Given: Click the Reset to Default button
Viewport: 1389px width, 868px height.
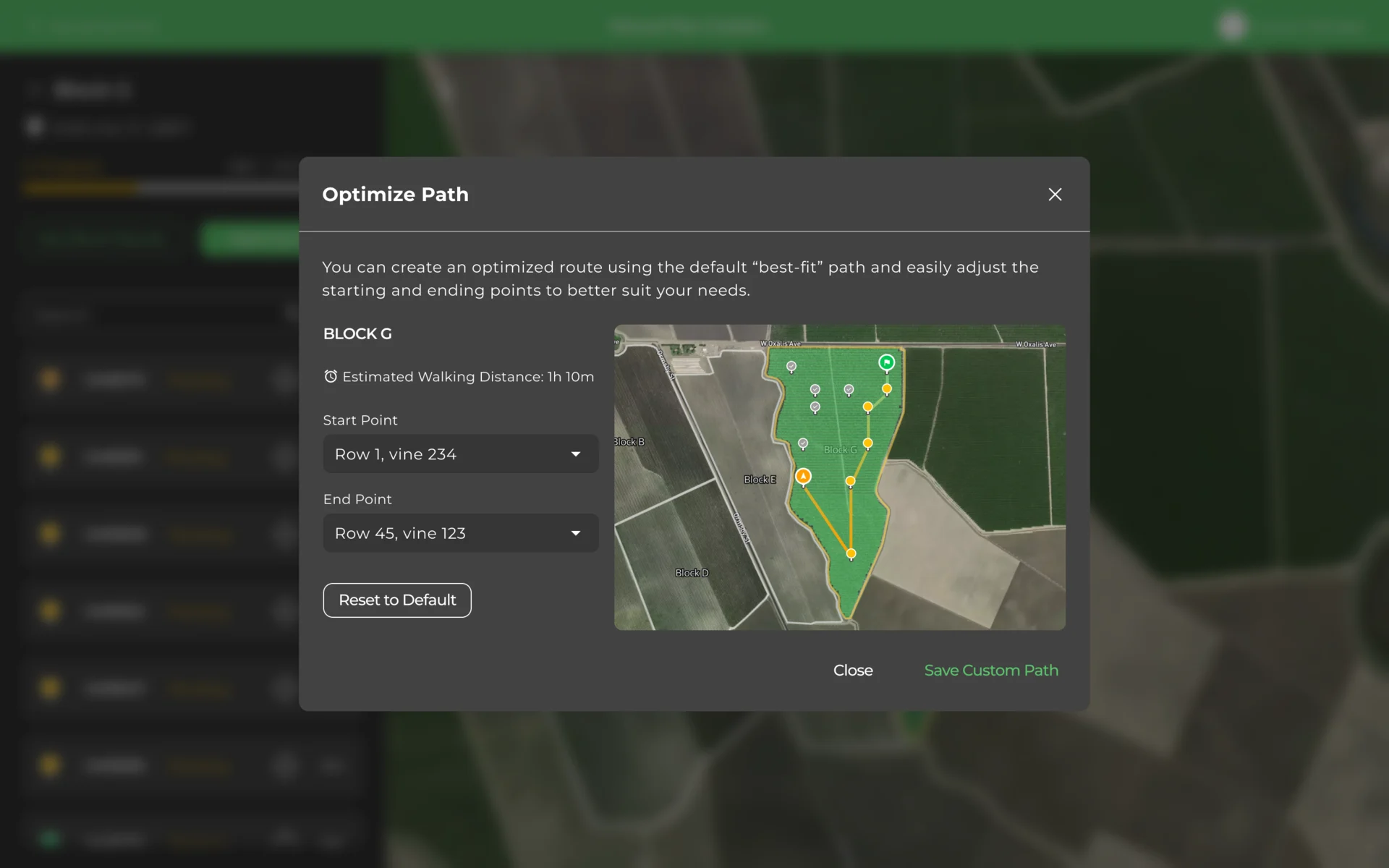Looking at the screenshot, I should 397,600.
